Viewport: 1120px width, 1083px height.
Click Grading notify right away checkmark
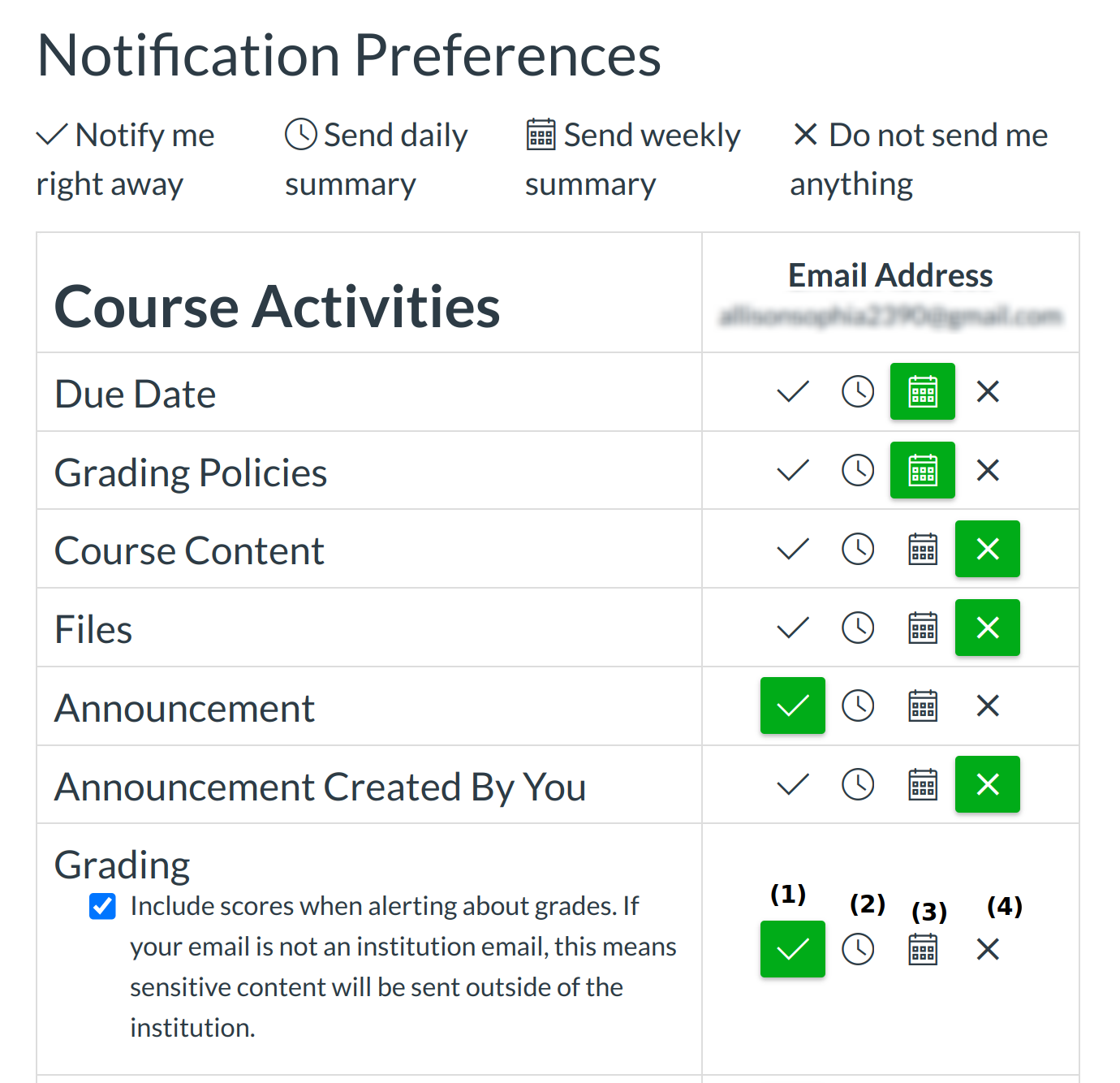point(792,949)
